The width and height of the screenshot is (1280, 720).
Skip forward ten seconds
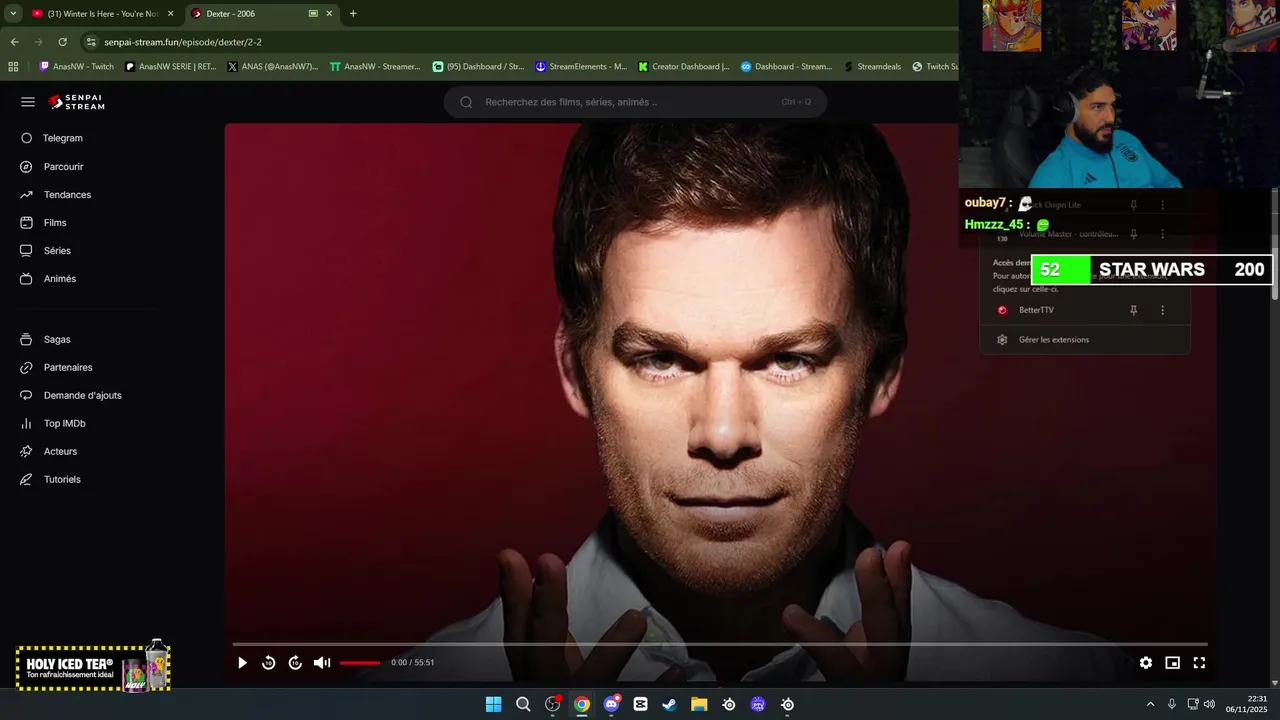click(295, 663)
